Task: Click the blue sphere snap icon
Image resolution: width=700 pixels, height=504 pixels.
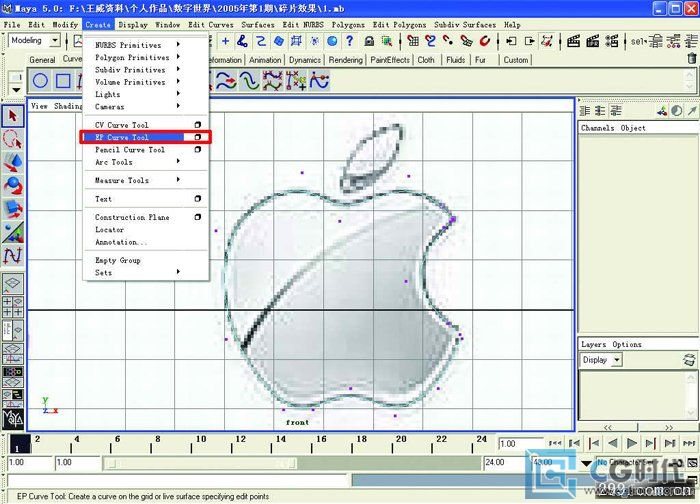Action: coord(332,41)
